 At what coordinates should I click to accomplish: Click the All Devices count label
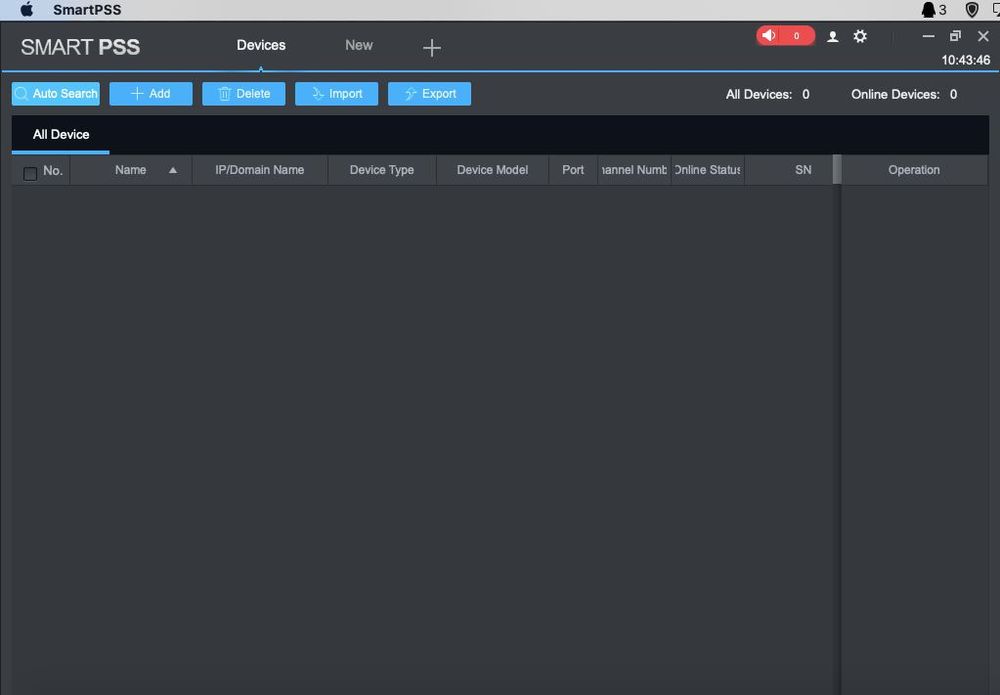pyautogui.click(x=768, y=94)
